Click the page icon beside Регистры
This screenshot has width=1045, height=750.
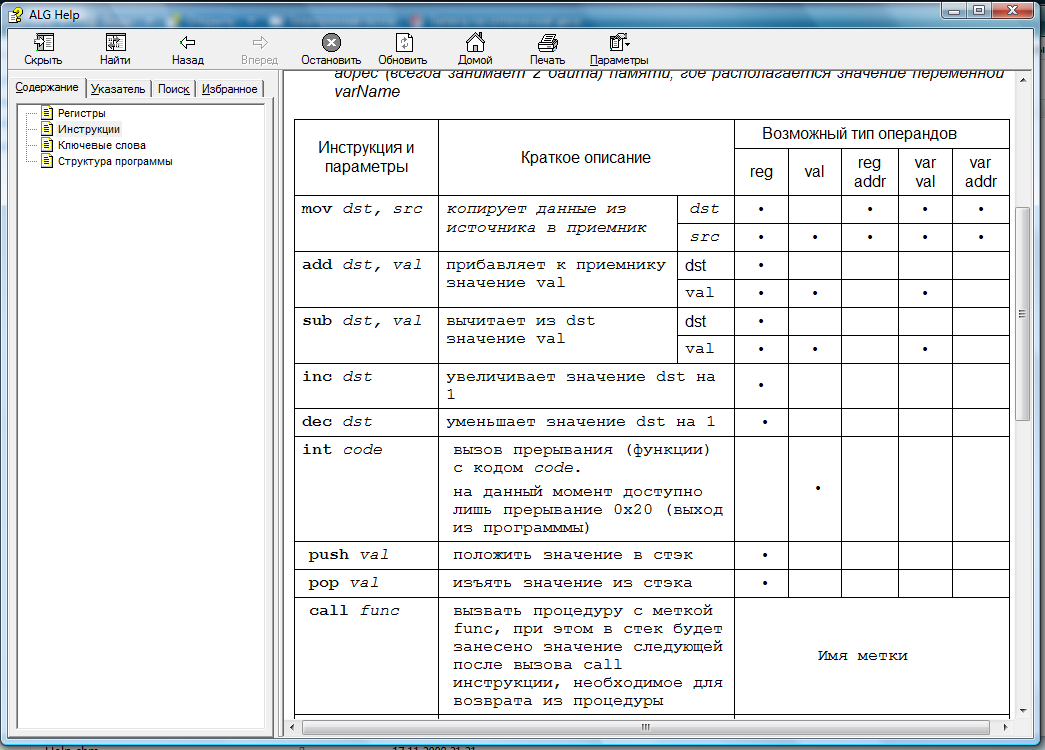(x=47, y=113)
